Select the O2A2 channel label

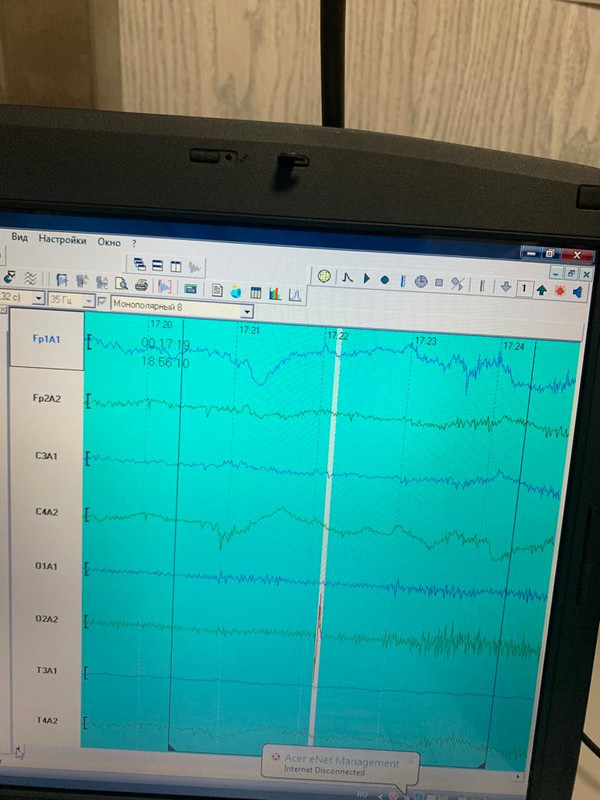[x=46, y=619]
